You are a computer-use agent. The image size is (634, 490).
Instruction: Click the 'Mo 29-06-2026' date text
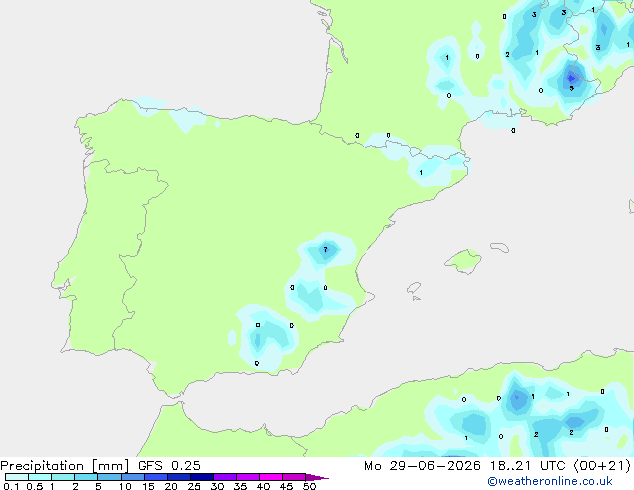click(422, 465)
